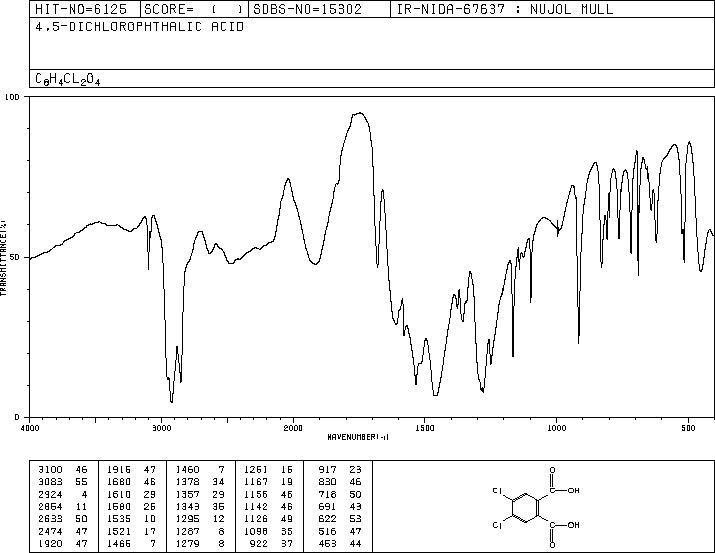Select peak table entry 1261

pyautogui.click(x=269, y=470)
